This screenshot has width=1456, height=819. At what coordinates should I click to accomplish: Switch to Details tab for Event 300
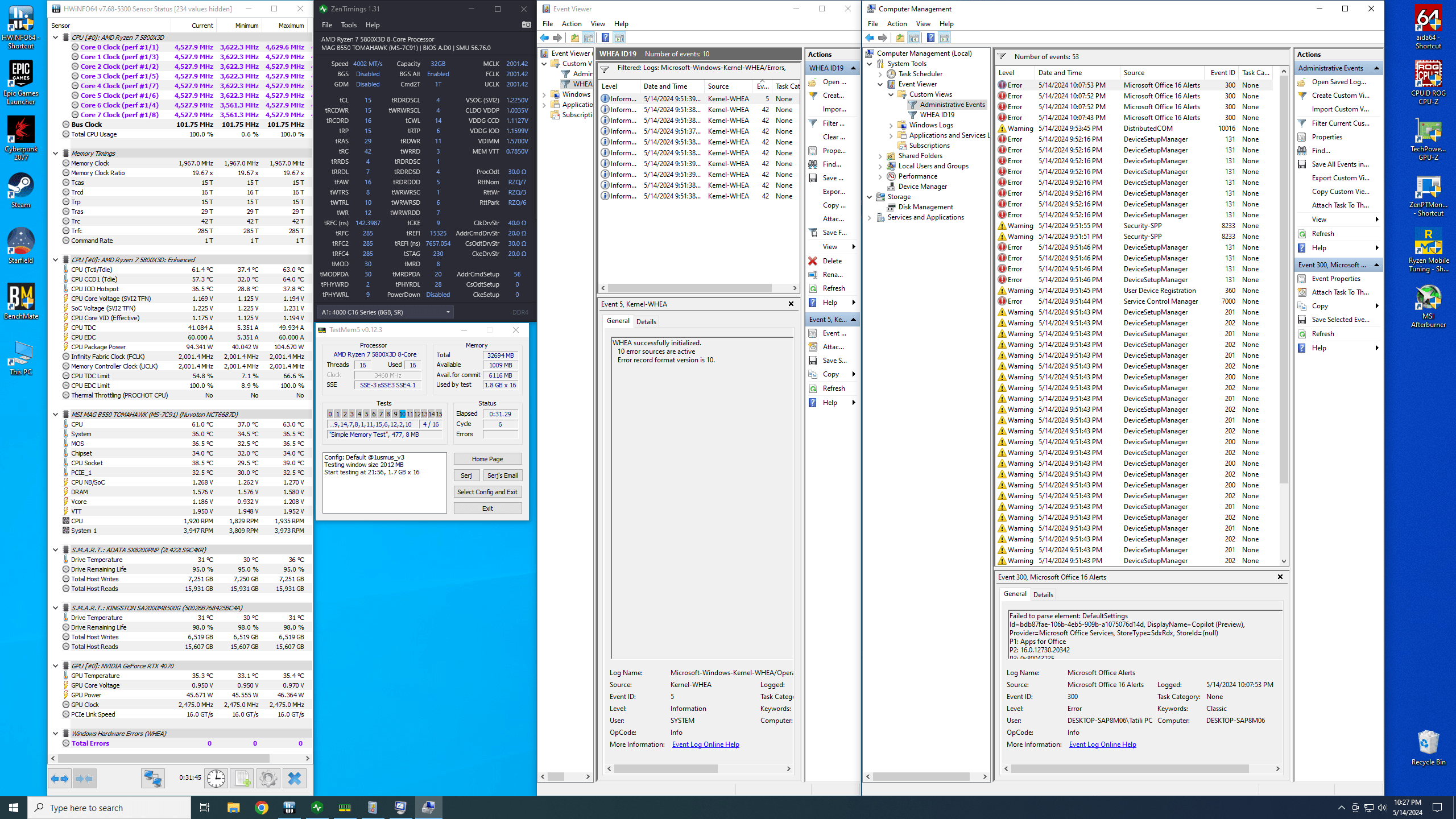point(1043,594)
